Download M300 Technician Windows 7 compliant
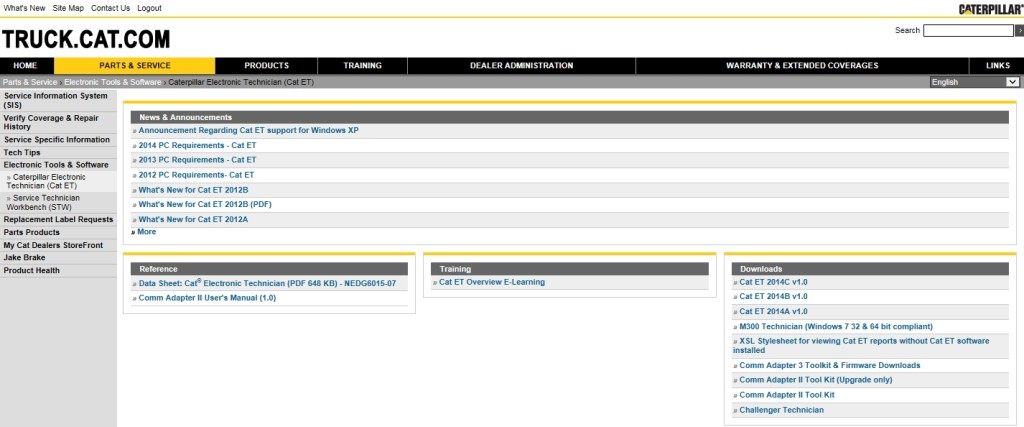The image size is (1024, 427). [x=836, y=326]
